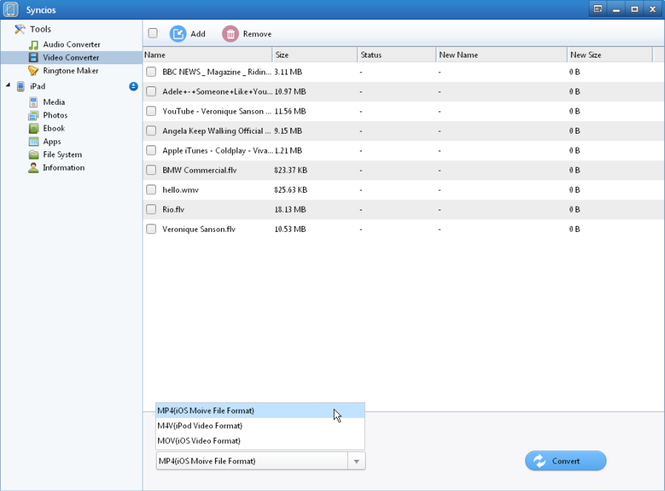This screenshot has width=665, height=491.
Task: Select the BMW Commercial.flv file name
Action: 200,170
